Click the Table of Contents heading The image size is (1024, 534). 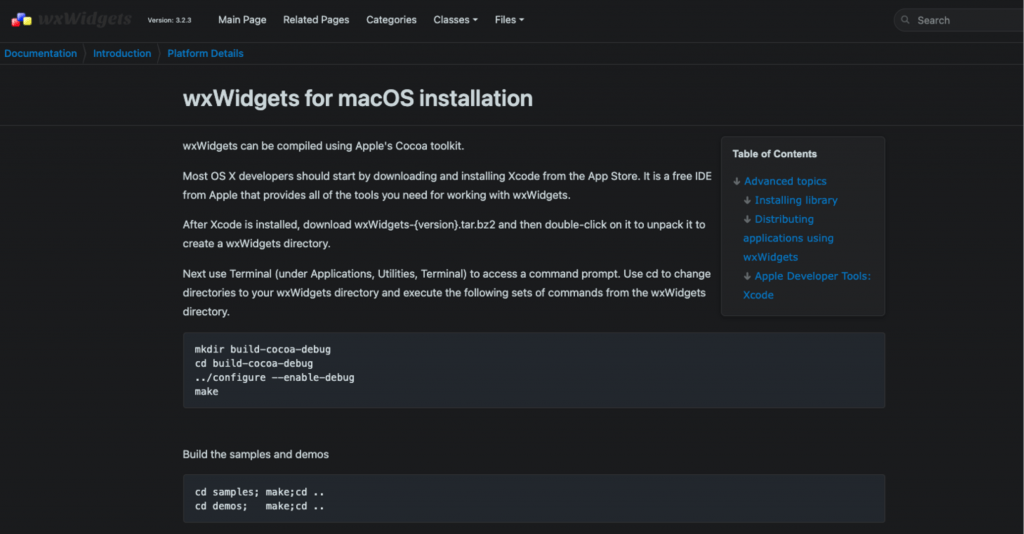[775, 154]
